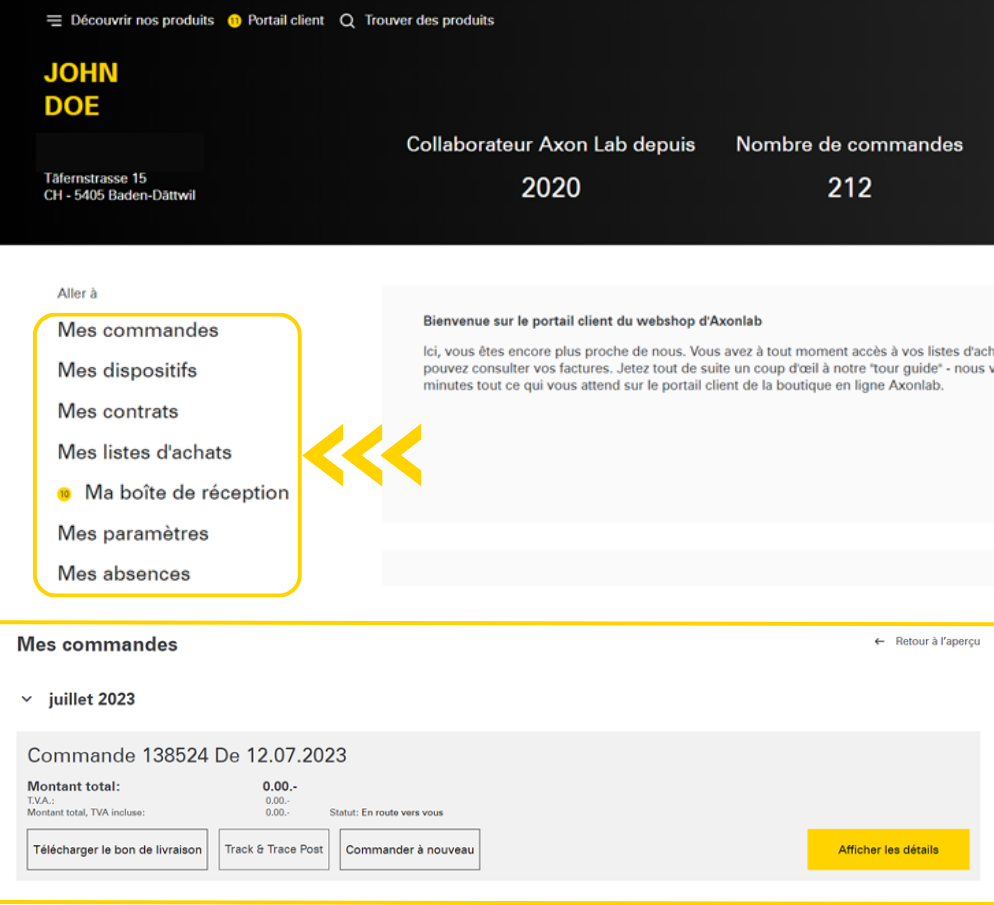
Task: Click the year 2020 value
Action: (551, 188)
